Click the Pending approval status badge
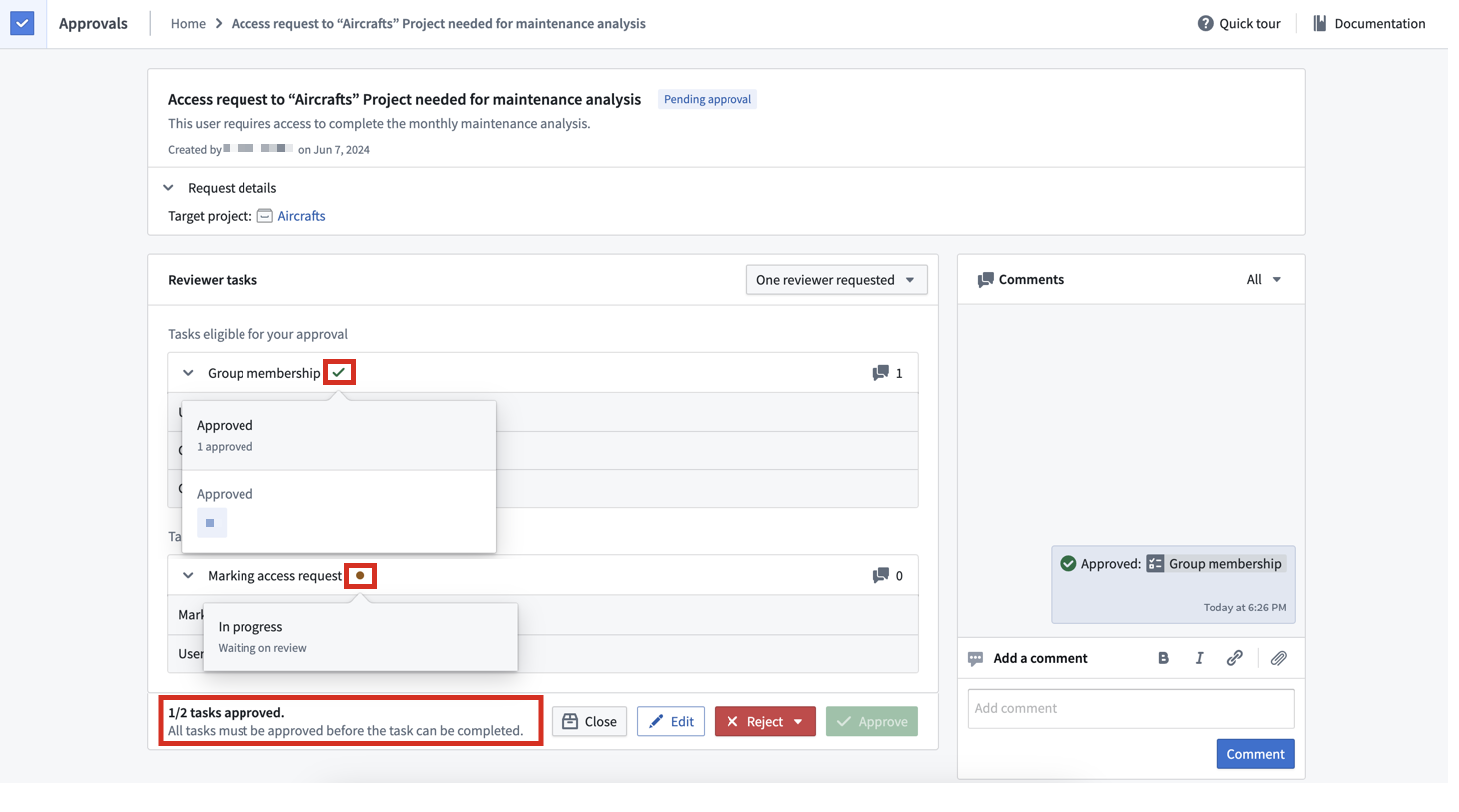The image size is (1459, 812). coord(708,99)
